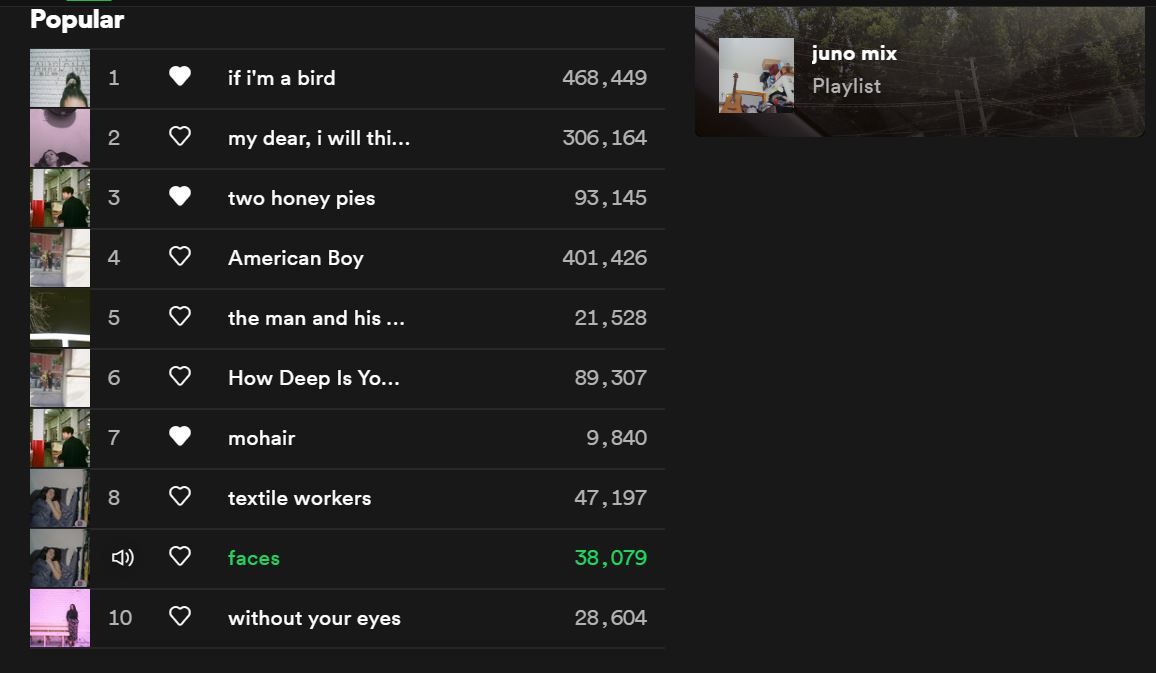Click filled heart next to mohair
Screen dimensions: 1156x673
point(180,437)
